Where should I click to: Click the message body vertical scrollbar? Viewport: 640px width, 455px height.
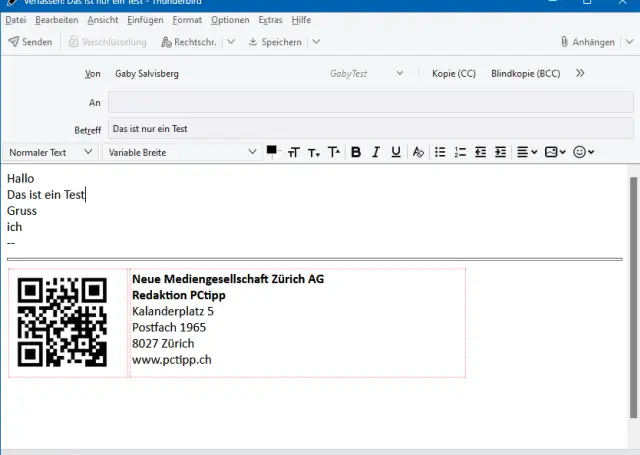[633, 297]
